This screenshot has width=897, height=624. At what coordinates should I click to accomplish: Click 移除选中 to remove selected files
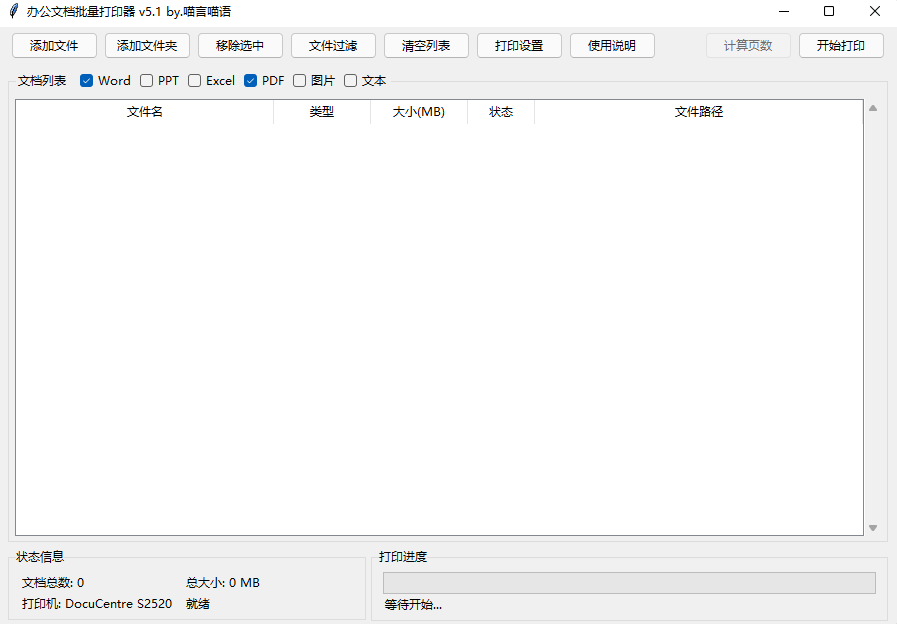pos(239,45)
